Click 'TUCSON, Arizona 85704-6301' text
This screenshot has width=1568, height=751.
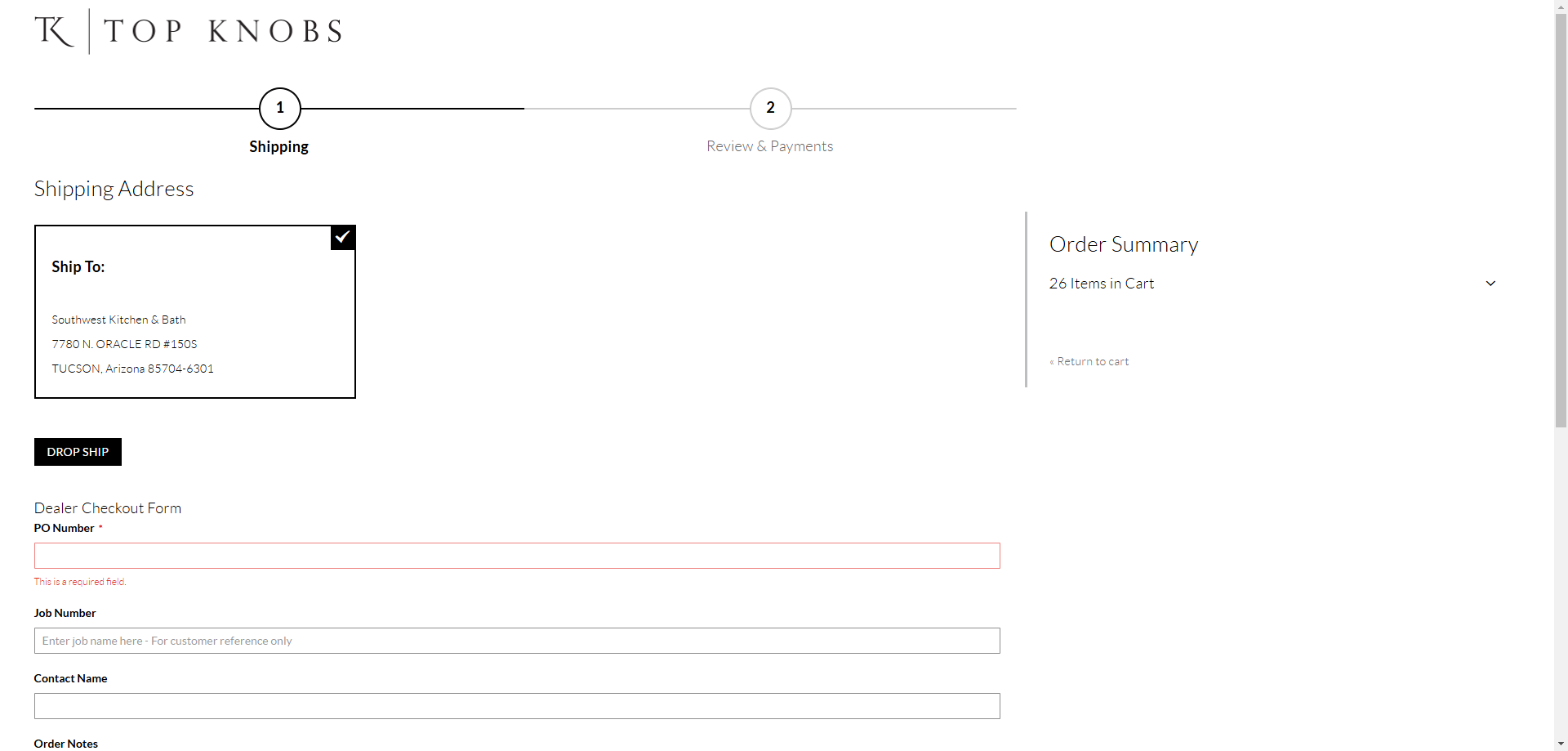coord(132,369)
